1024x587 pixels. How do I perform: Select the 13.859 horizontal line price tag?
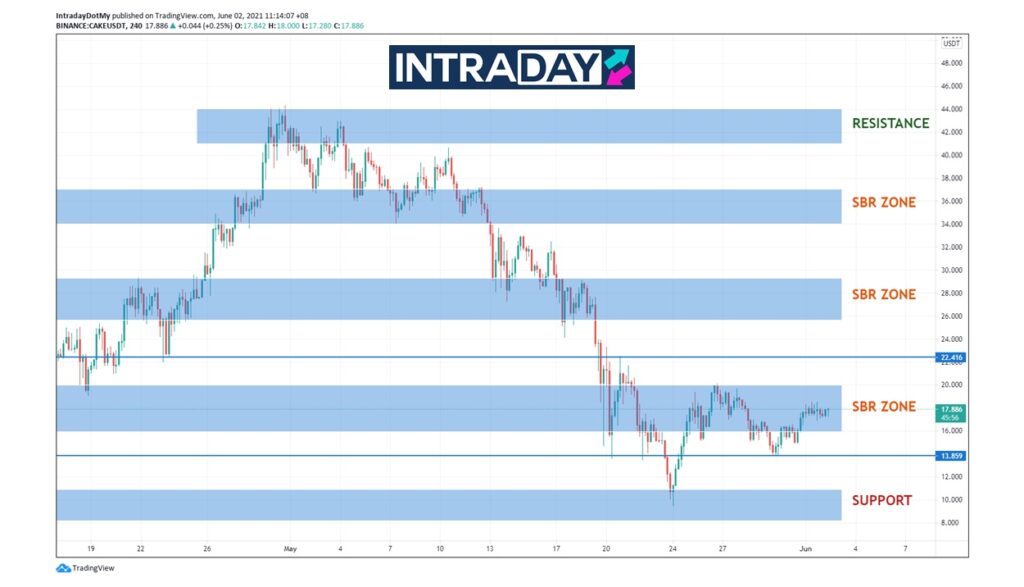click(951, 456)
